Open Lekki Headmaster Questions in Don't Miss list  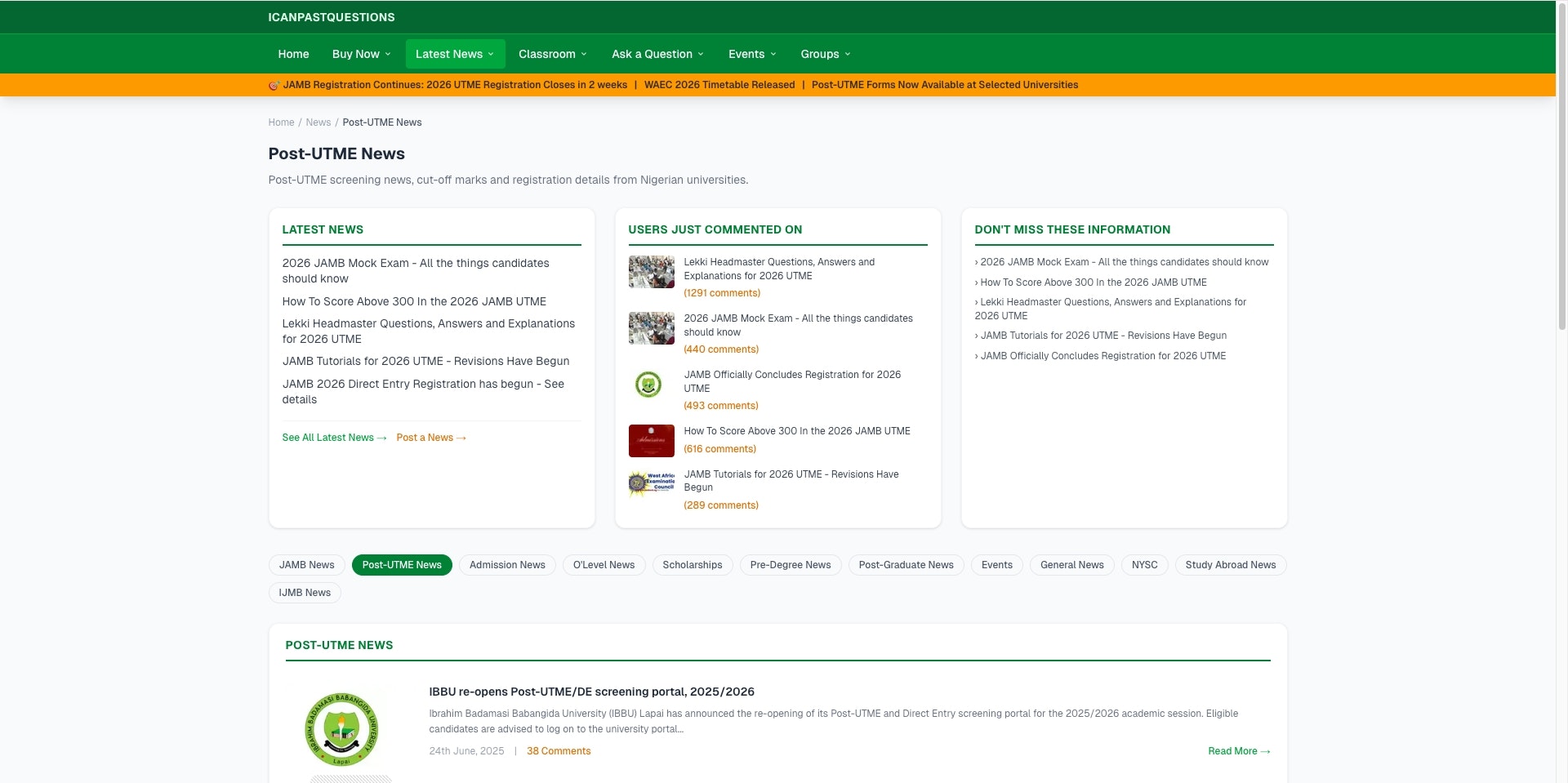pyautogui.click(x=1110, y=309)
